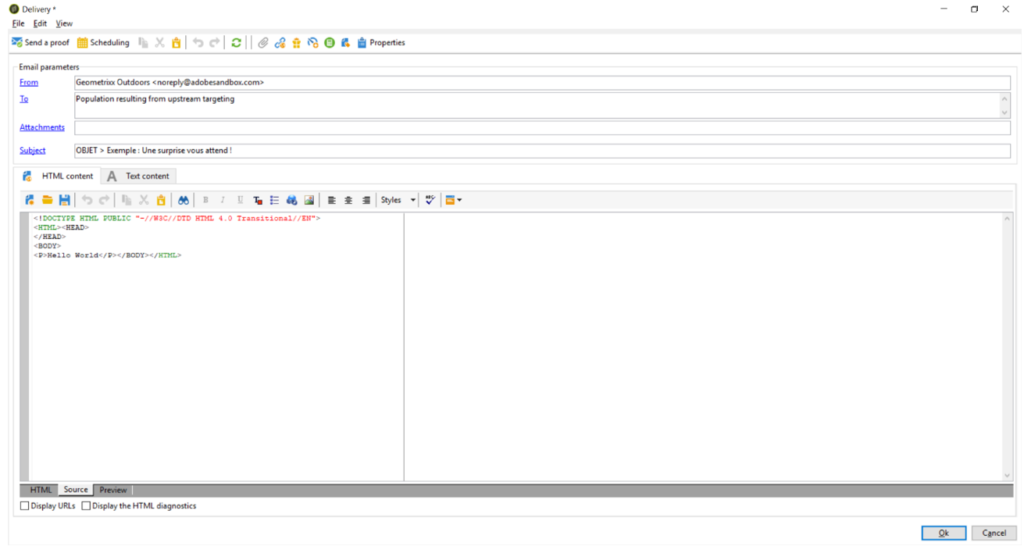The image size is (1024, 546).
Task: Enable the Display URLs checkbox
Action: (25, 506)
